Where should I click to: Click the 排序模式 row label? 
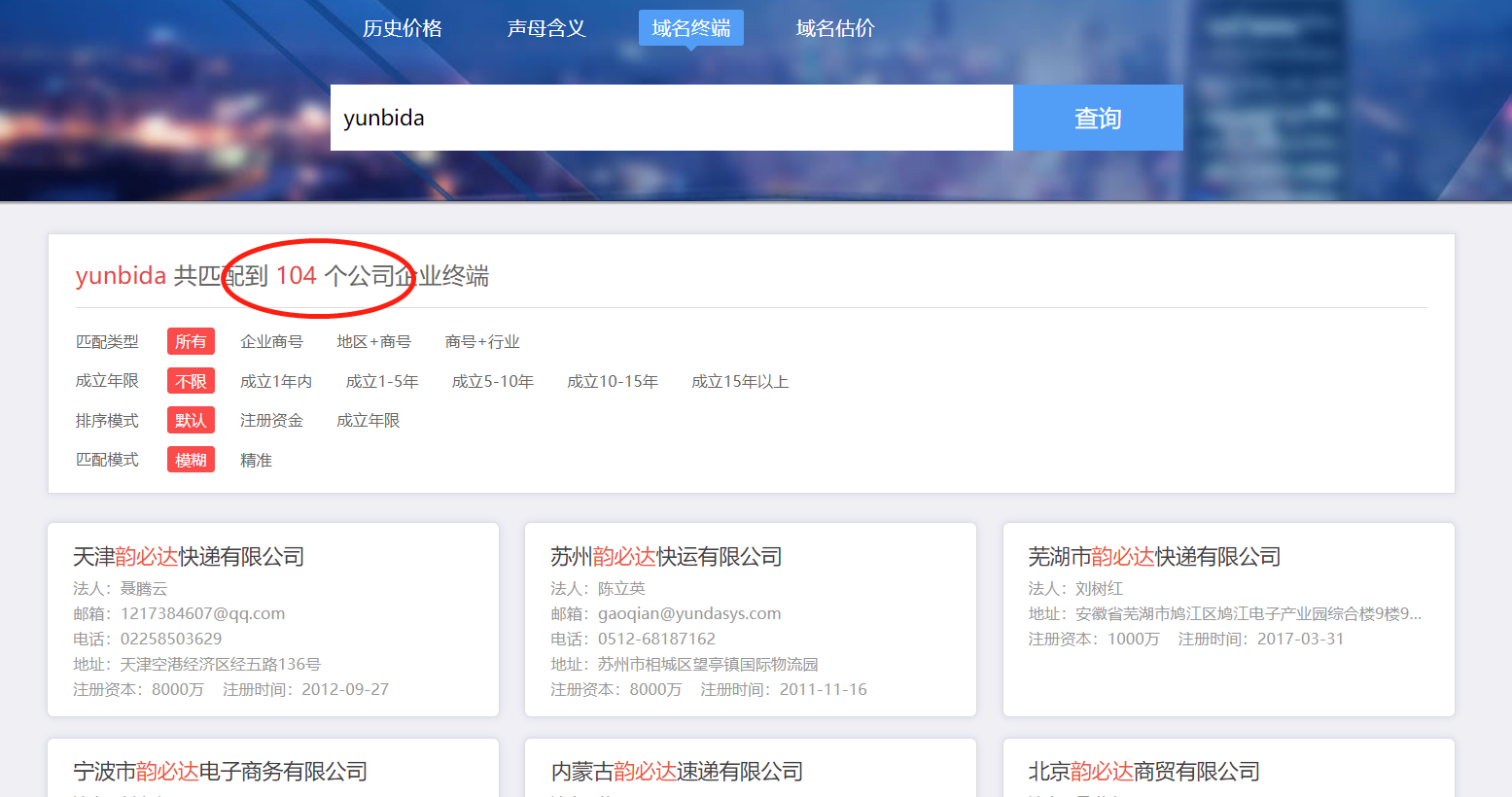(x=107, y=421)
